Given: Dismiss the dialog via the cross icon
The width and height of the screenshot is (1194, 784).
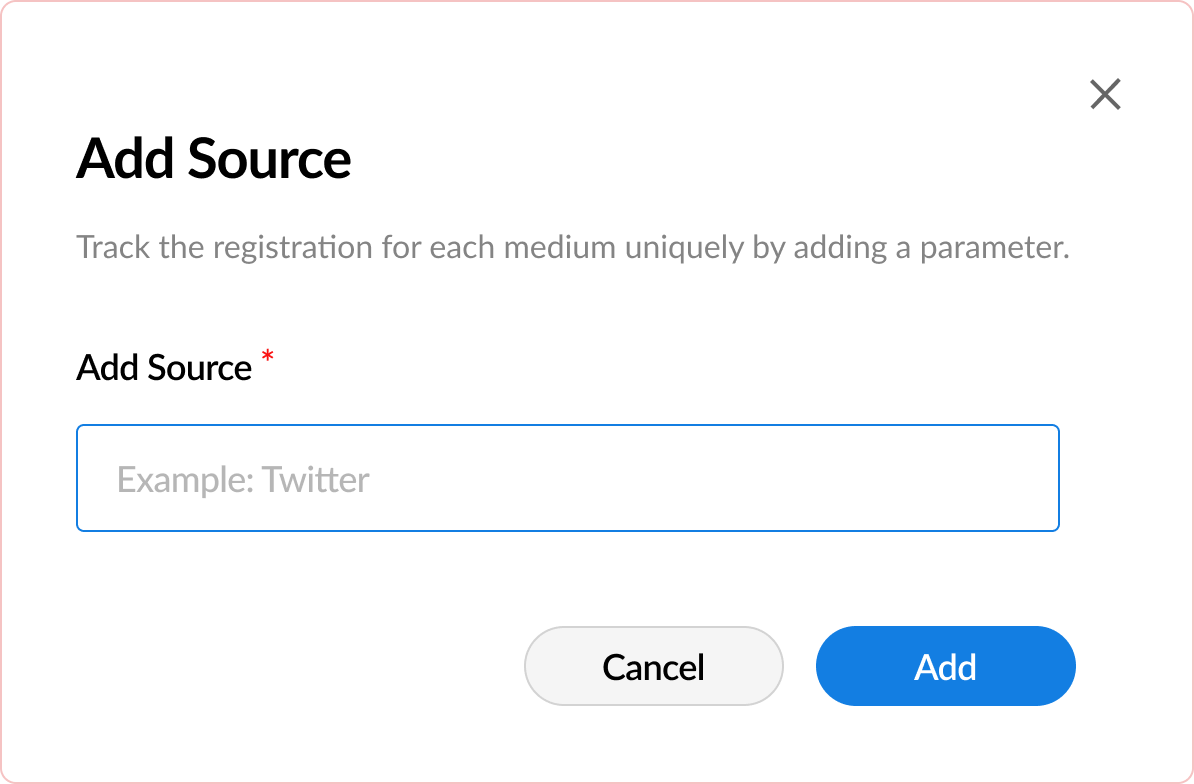Looking at the screenshot, I should (x=1105, y=94).
